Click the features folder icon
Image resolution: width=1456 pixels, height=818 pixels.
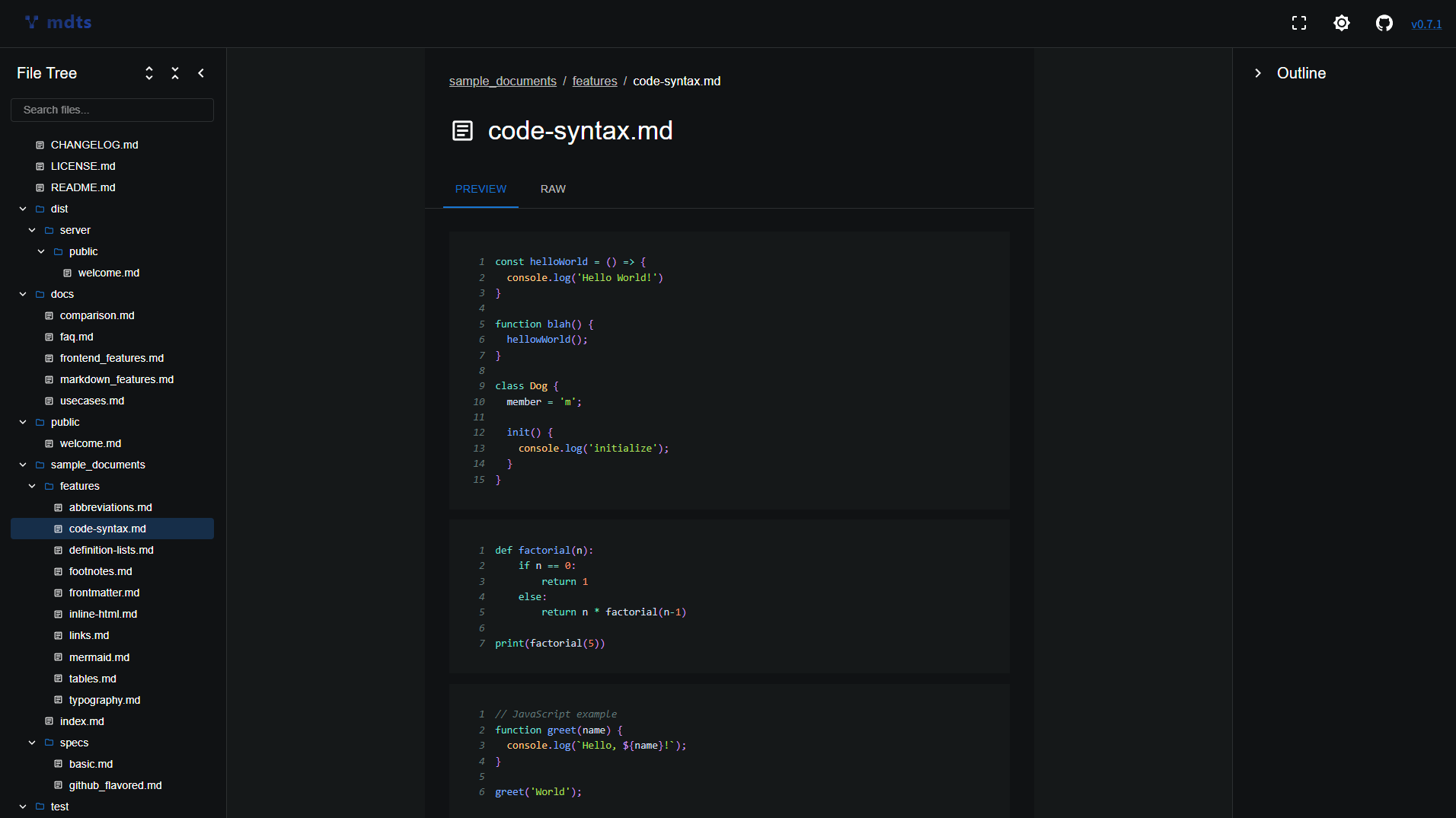point(49,486)
